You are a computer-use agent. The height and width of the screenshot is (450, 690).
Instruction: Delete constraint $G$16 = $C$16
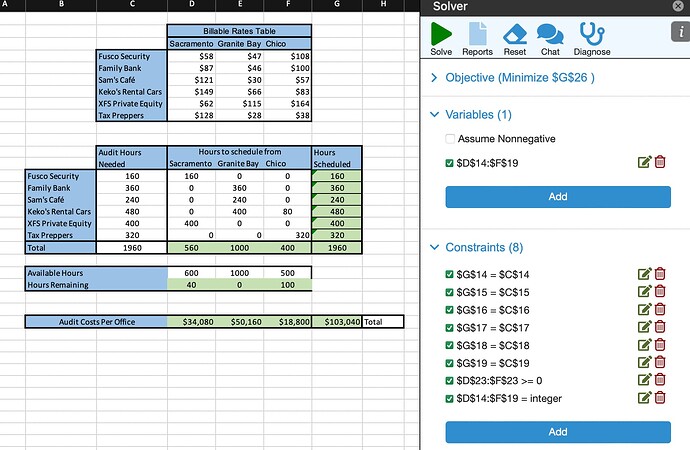tap(660, 309)
